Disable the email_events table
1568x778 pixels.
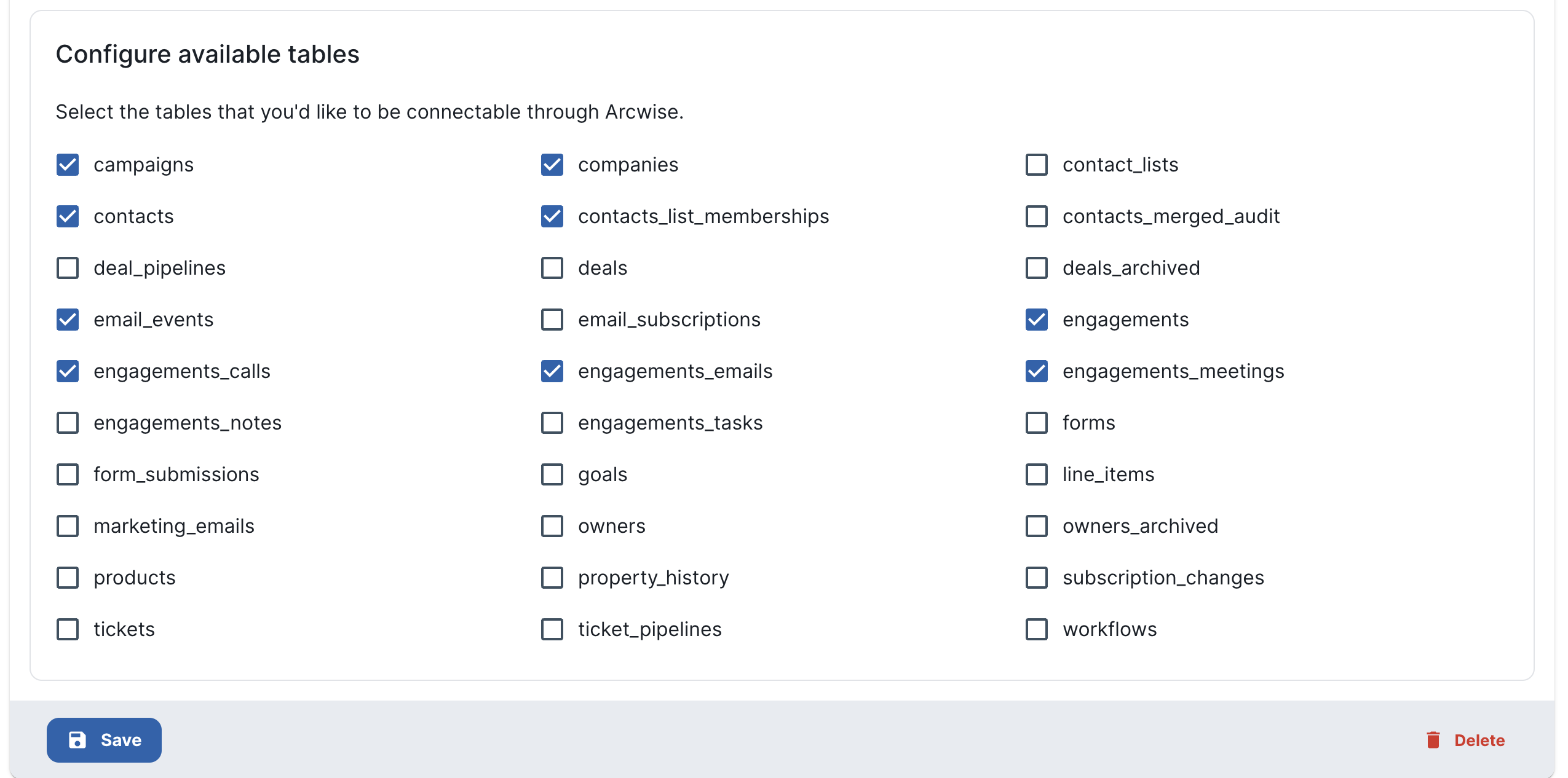click(68, 320)
